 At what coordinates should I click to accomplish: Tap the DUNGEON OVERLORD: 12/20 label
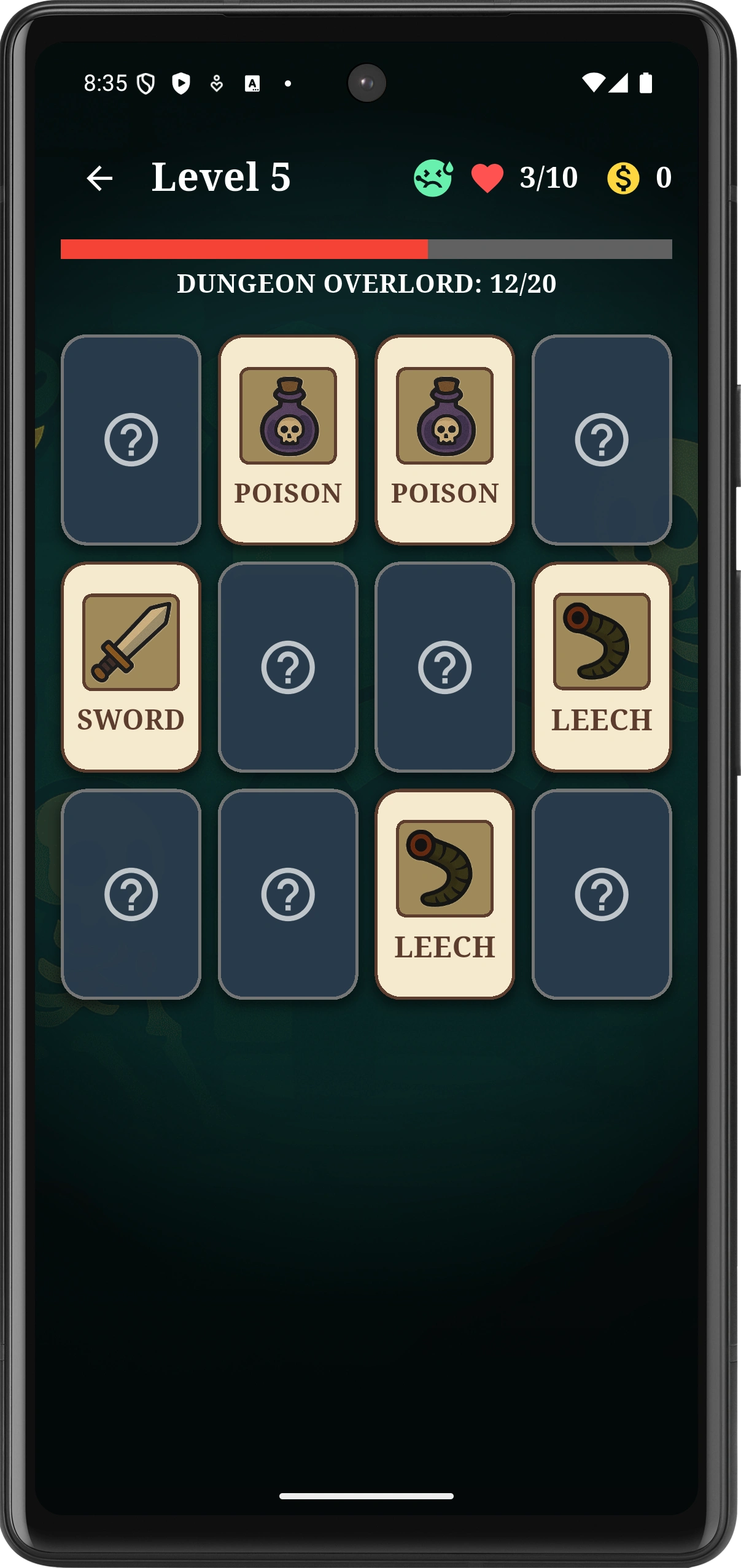click(367, 284)
